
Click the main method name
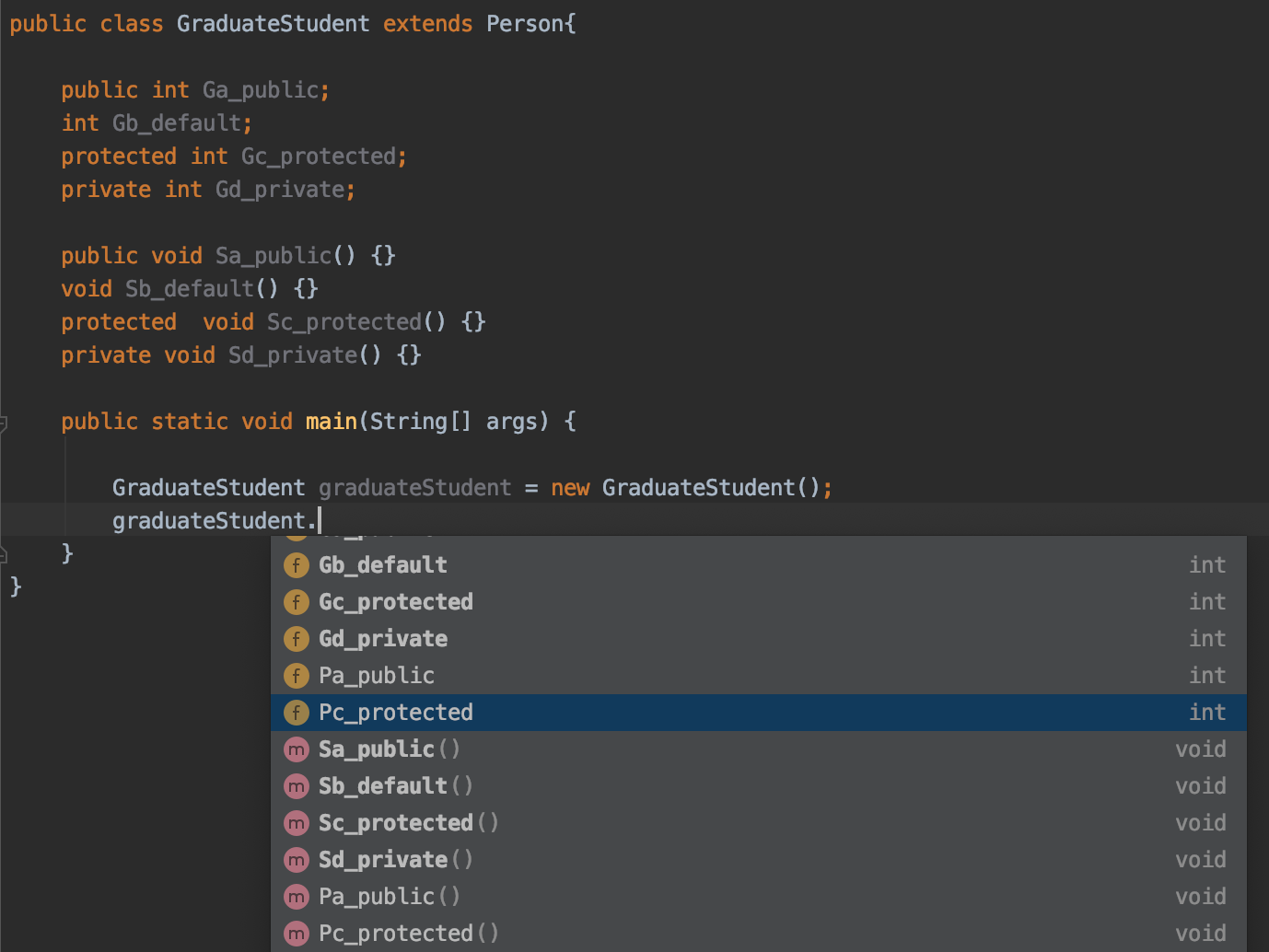332,422
